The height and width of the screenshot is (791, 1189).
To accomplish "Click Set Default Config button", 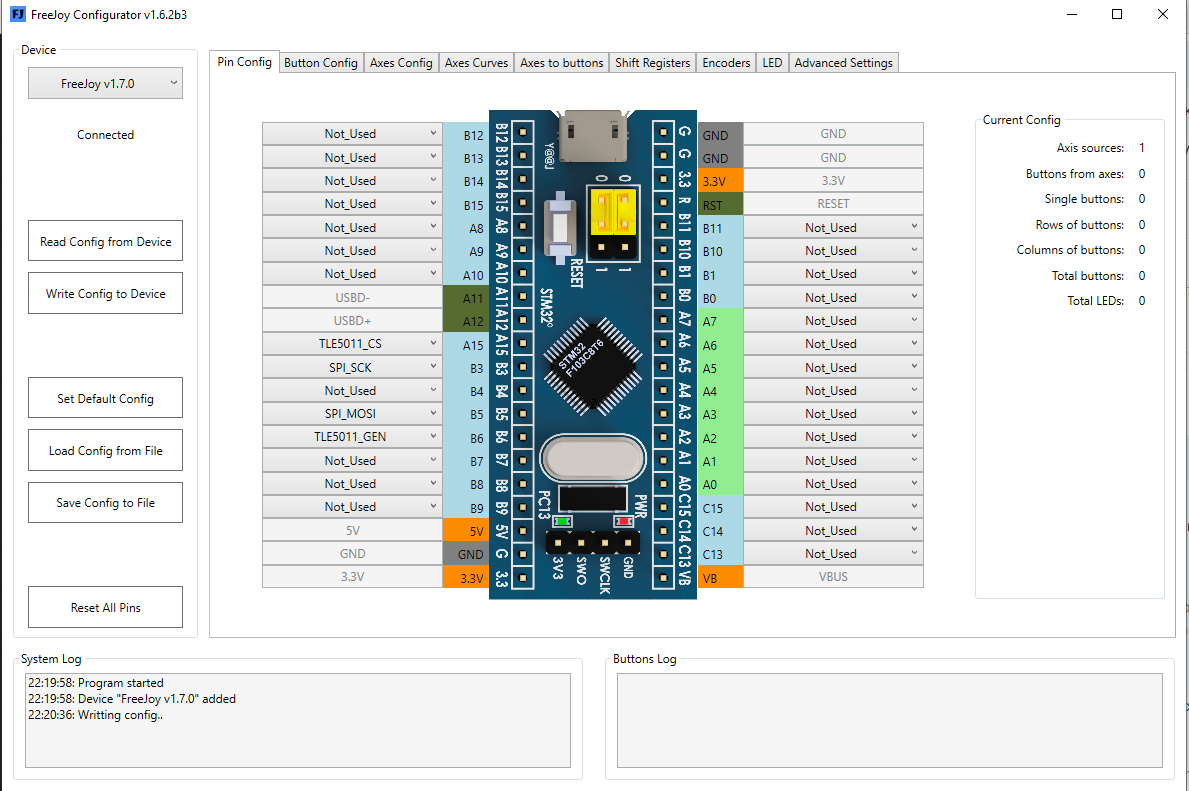I will (105, 398).
